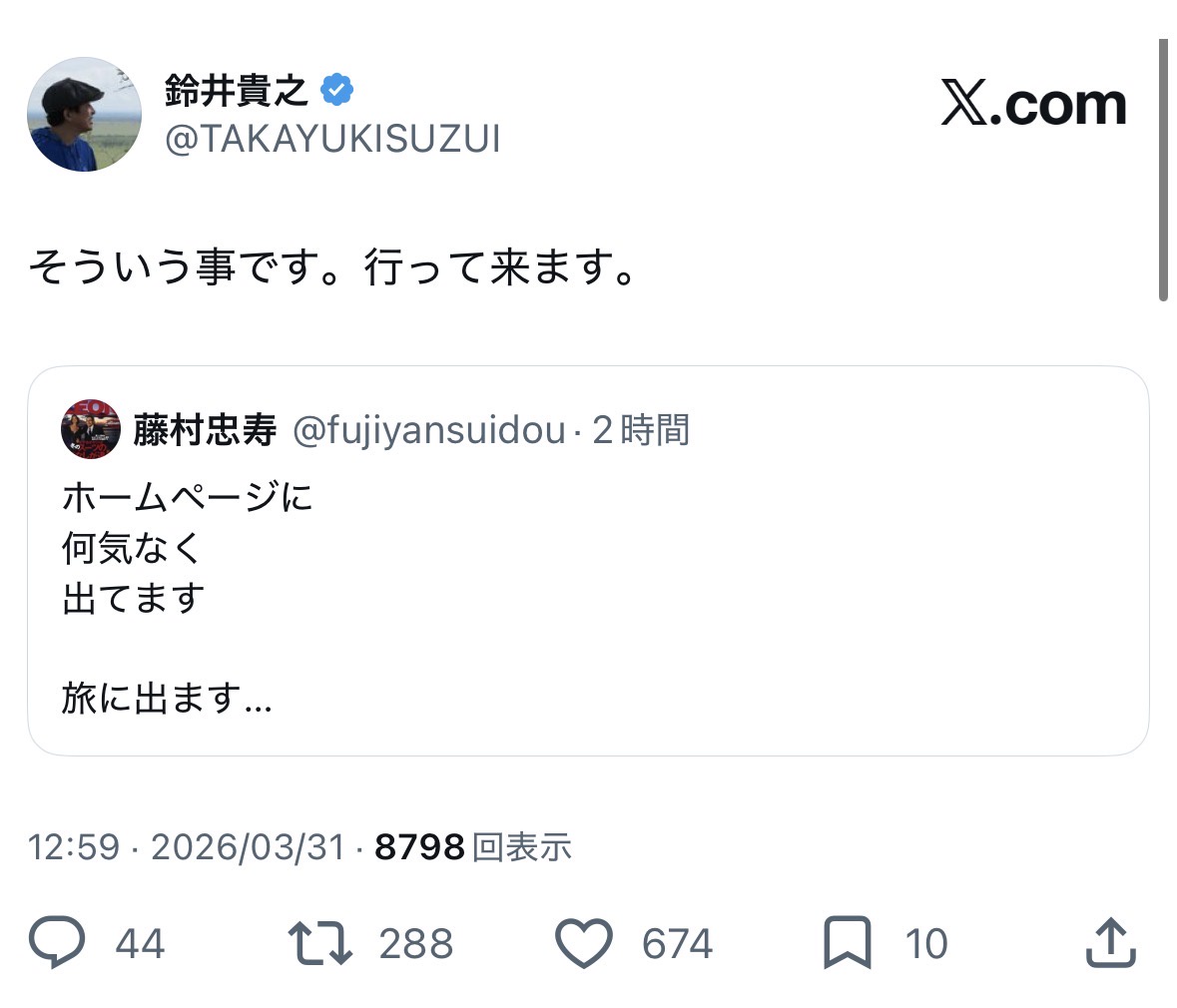Open the share upload icon
The height and width of the screenshot is (1008, 1177).
pos(1110,943)
